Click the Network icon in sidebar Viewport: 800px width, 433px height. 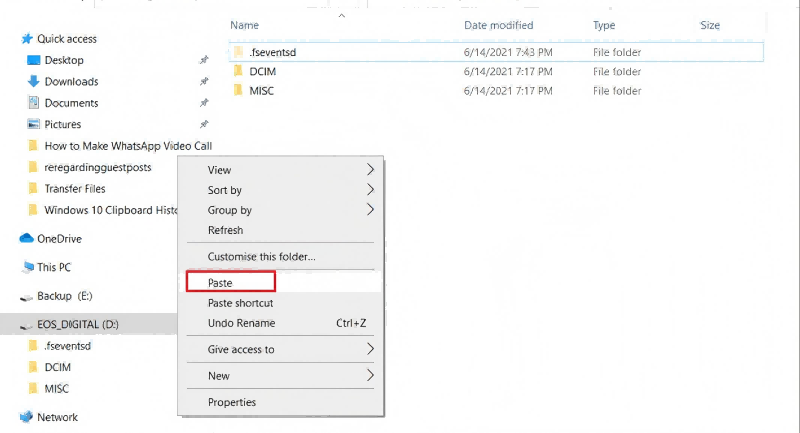26,417
